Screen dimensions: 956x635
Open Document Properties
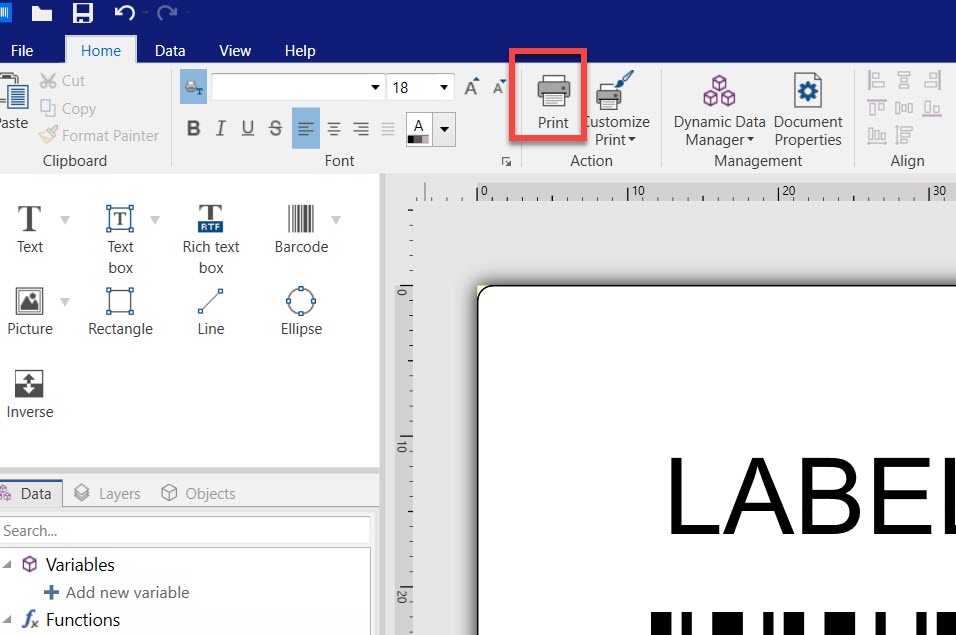point(807,110)
